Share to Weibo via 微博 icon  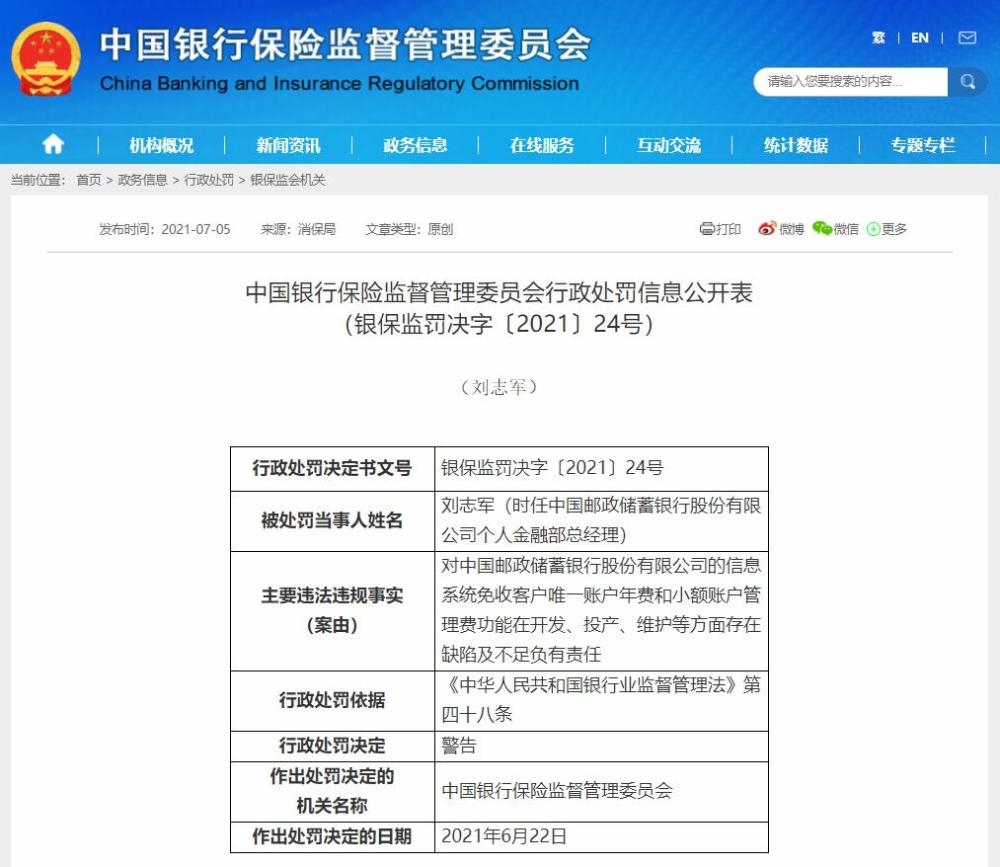781,229
